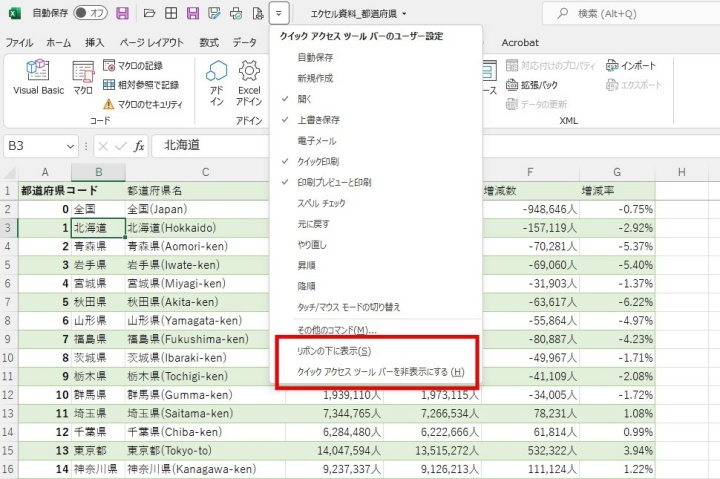720x479 pixels.
Task: Click the select-all corner of the sheet
Action: (x=9, y=172)
